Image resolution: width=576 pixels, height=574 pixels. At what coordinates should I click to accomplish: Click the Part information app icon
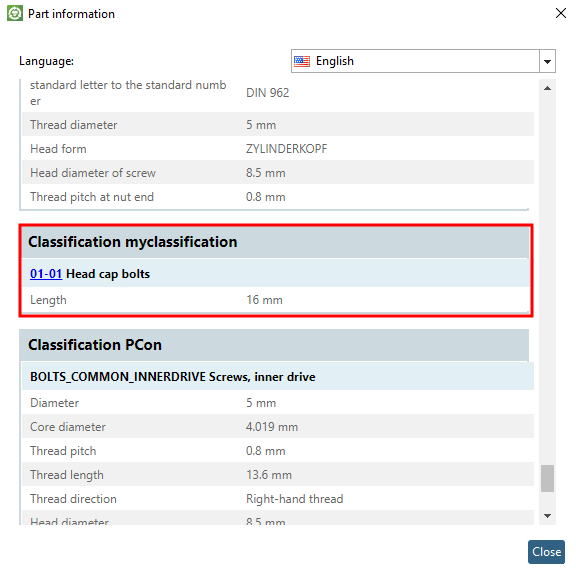coord(15,14)
